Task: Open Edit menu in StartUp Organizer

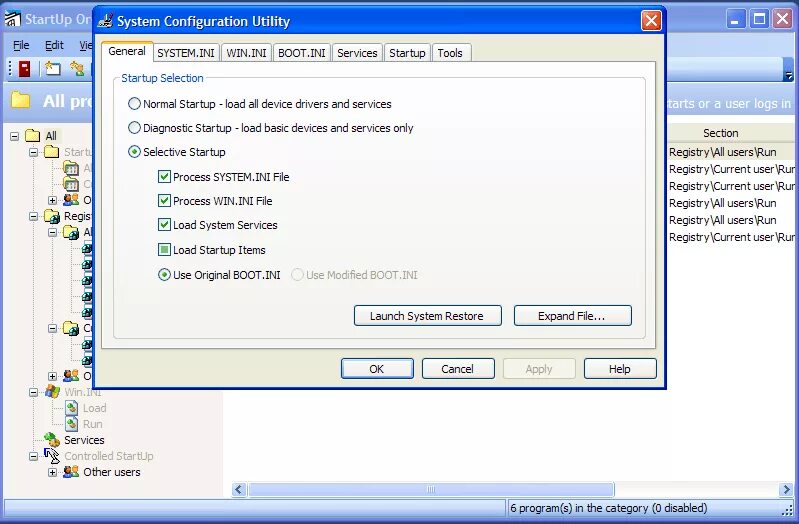Action: [x=54, y=45]
